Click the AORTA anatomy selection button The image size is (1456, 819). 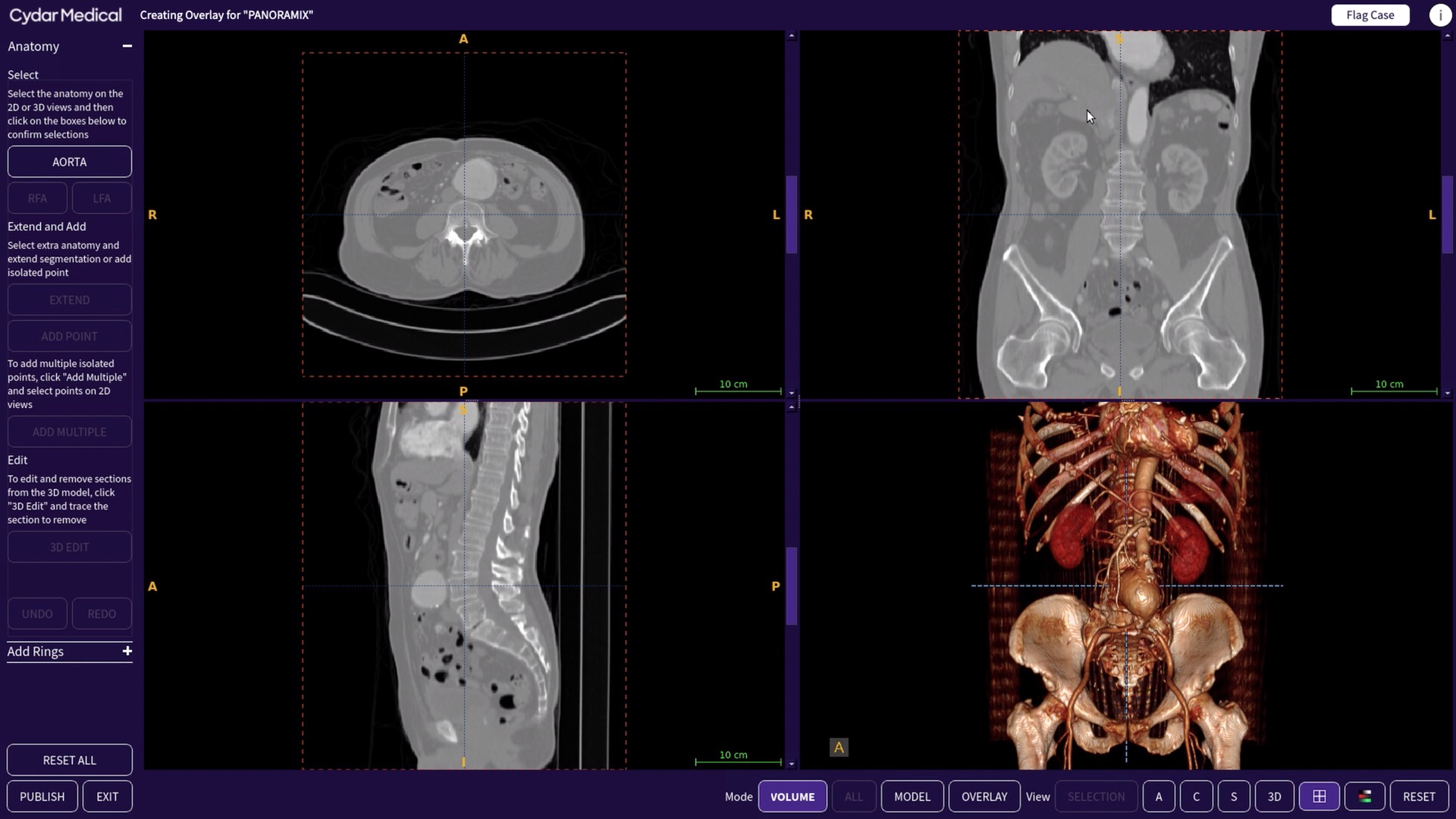pyautogui.click(x=69, y=161)
